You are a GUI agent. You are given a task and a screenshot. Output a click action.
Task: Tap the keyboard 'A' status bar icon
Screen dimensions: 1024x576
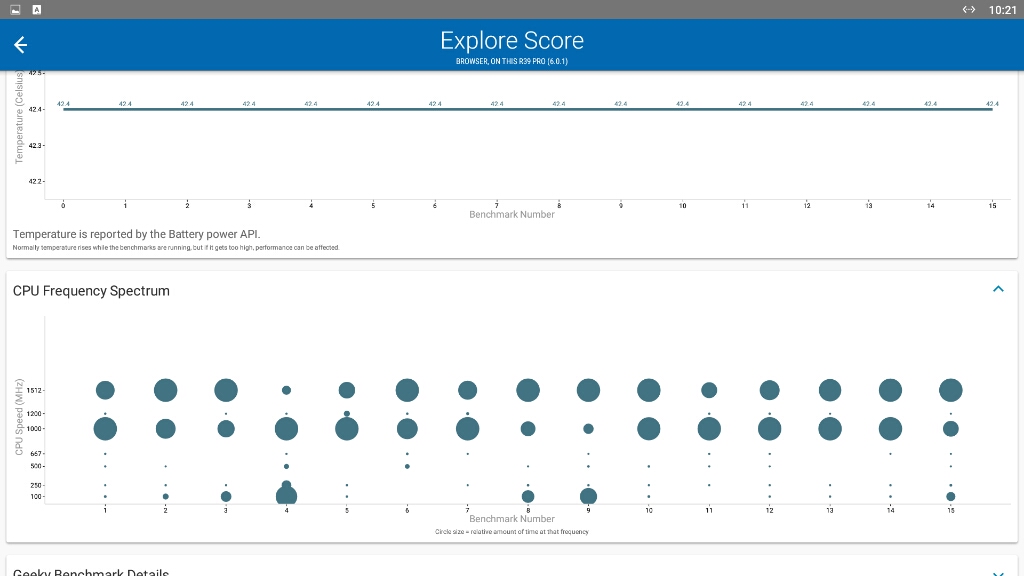(37, 10)
